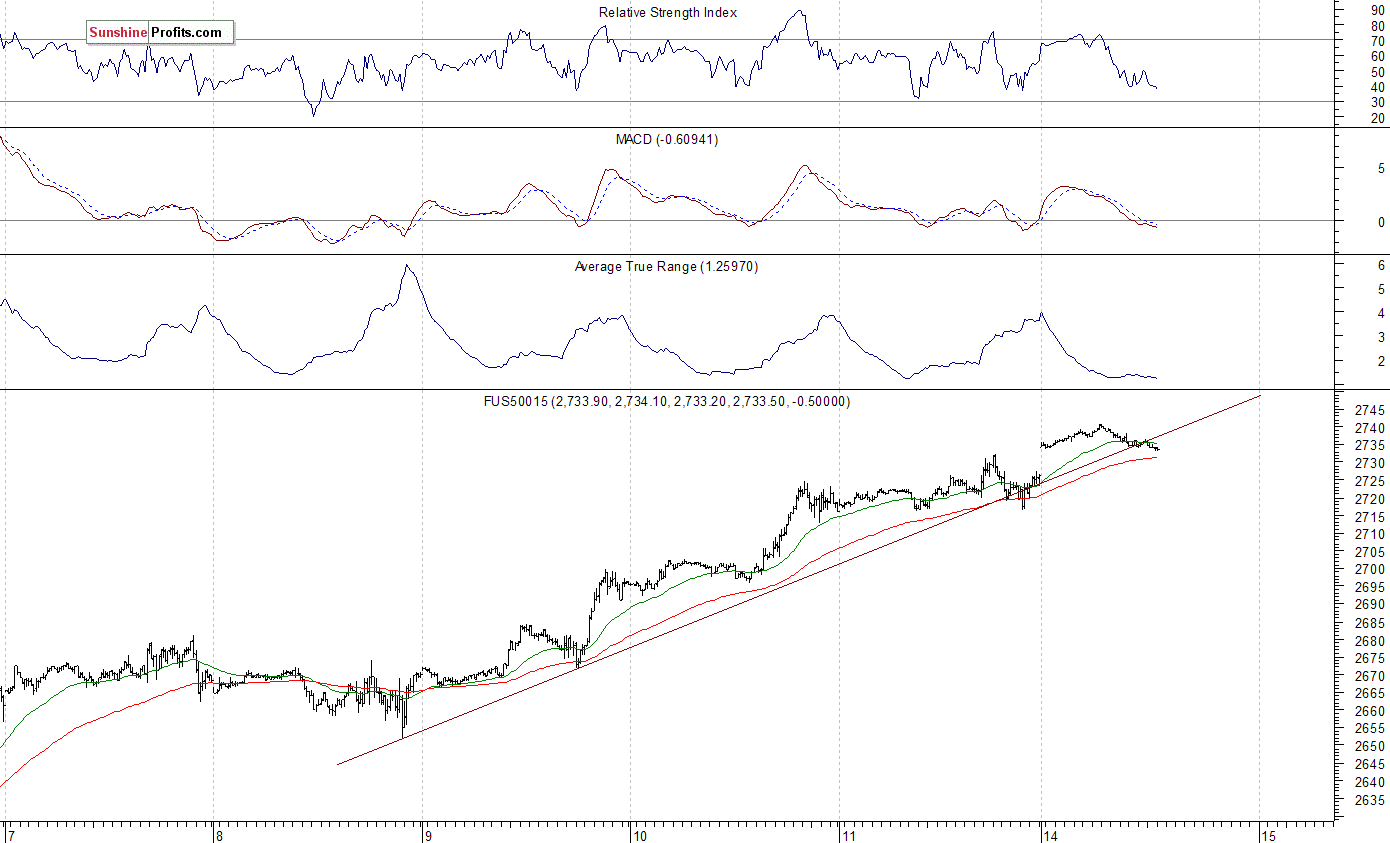This screenshot has width=1390, height=843.
Task: Click the date label 11 on the time axis
Action: click(x=848, y=834)
